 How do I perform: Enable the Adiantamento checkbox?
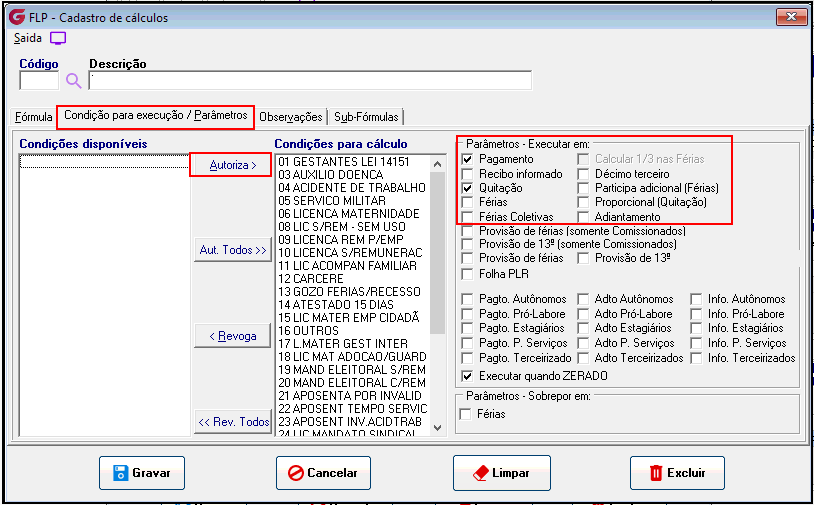point(584,216)
